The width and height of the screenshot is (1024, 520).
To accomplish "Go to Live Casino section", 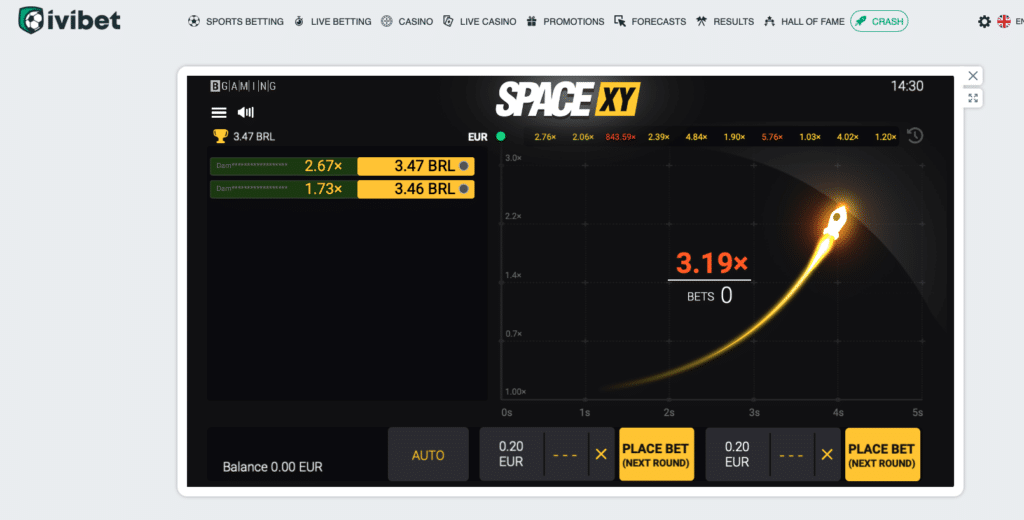I will (479, 22).
